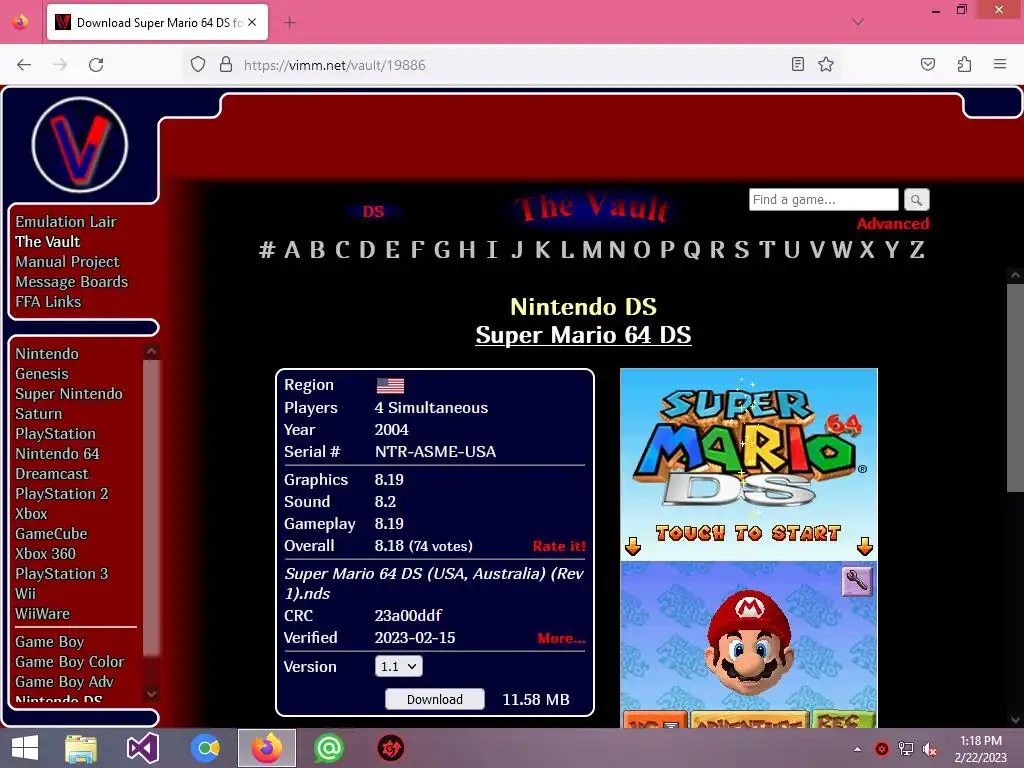Screen dimensions: 1024x768
Task: Open a new tab with plus button
Action: point(290,23)
